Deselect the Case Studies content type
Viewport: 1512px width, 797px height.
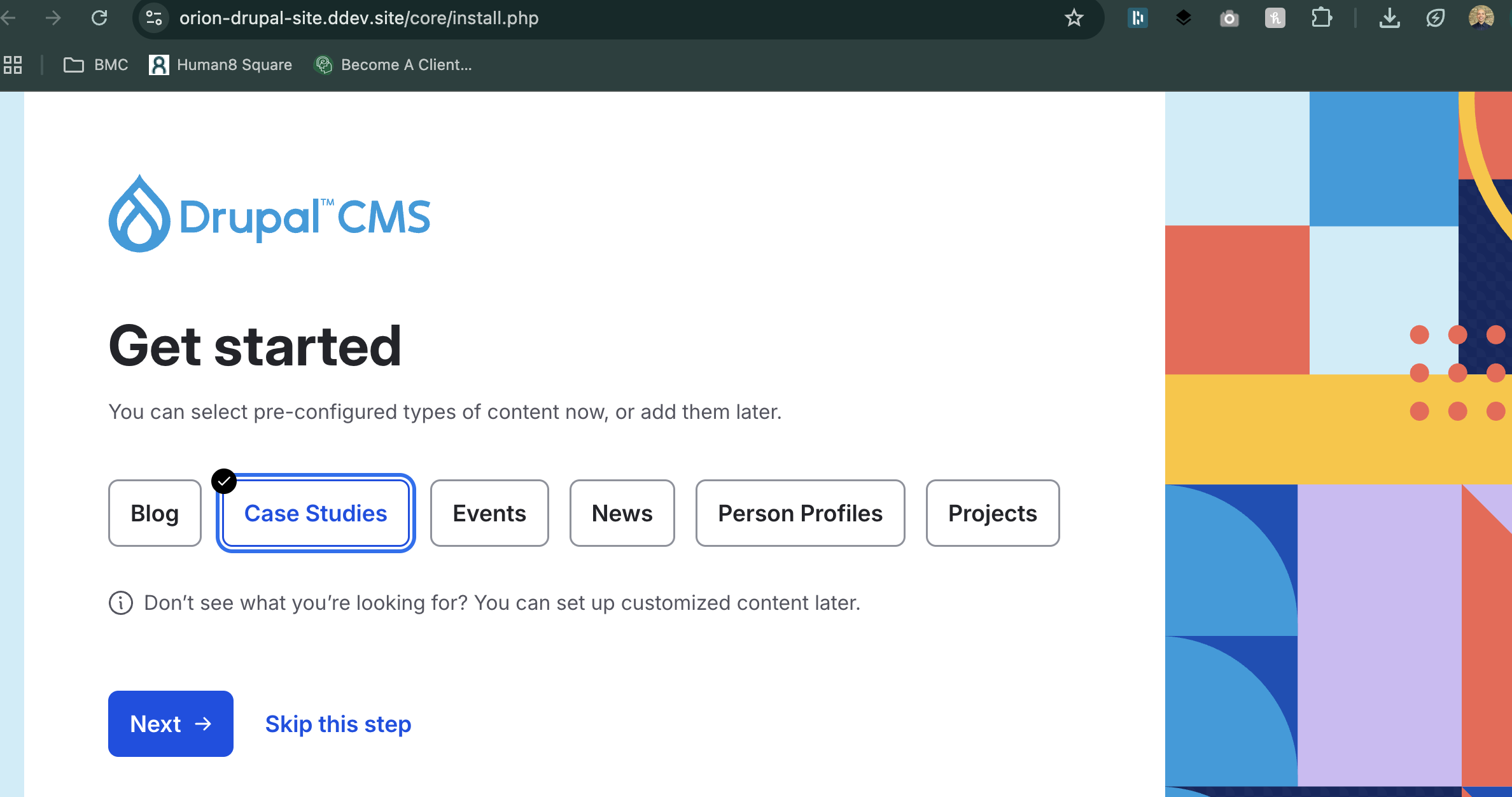tap(316, 513)
